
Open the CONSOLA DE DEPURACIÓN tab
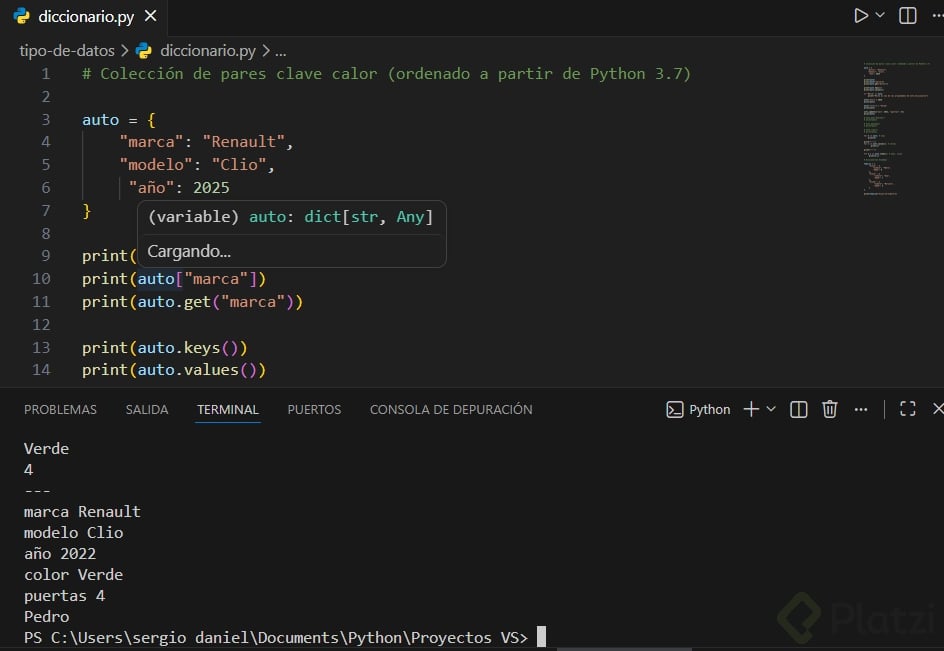tap(451, 409)
